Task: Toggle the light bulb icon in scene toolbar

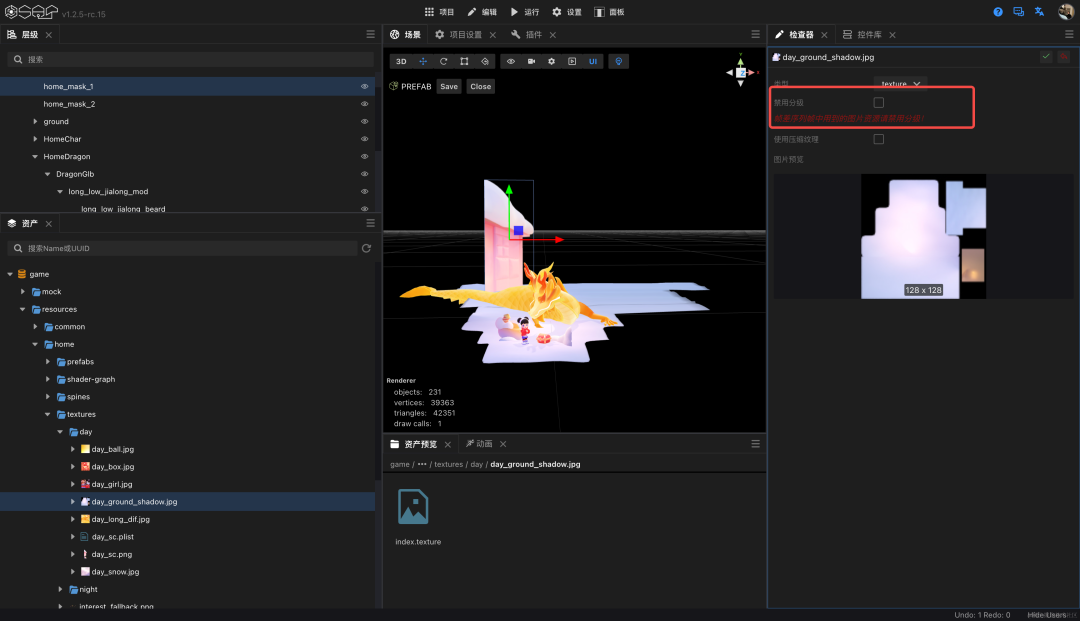Action: pyautogui.click(x=619, y=61)
